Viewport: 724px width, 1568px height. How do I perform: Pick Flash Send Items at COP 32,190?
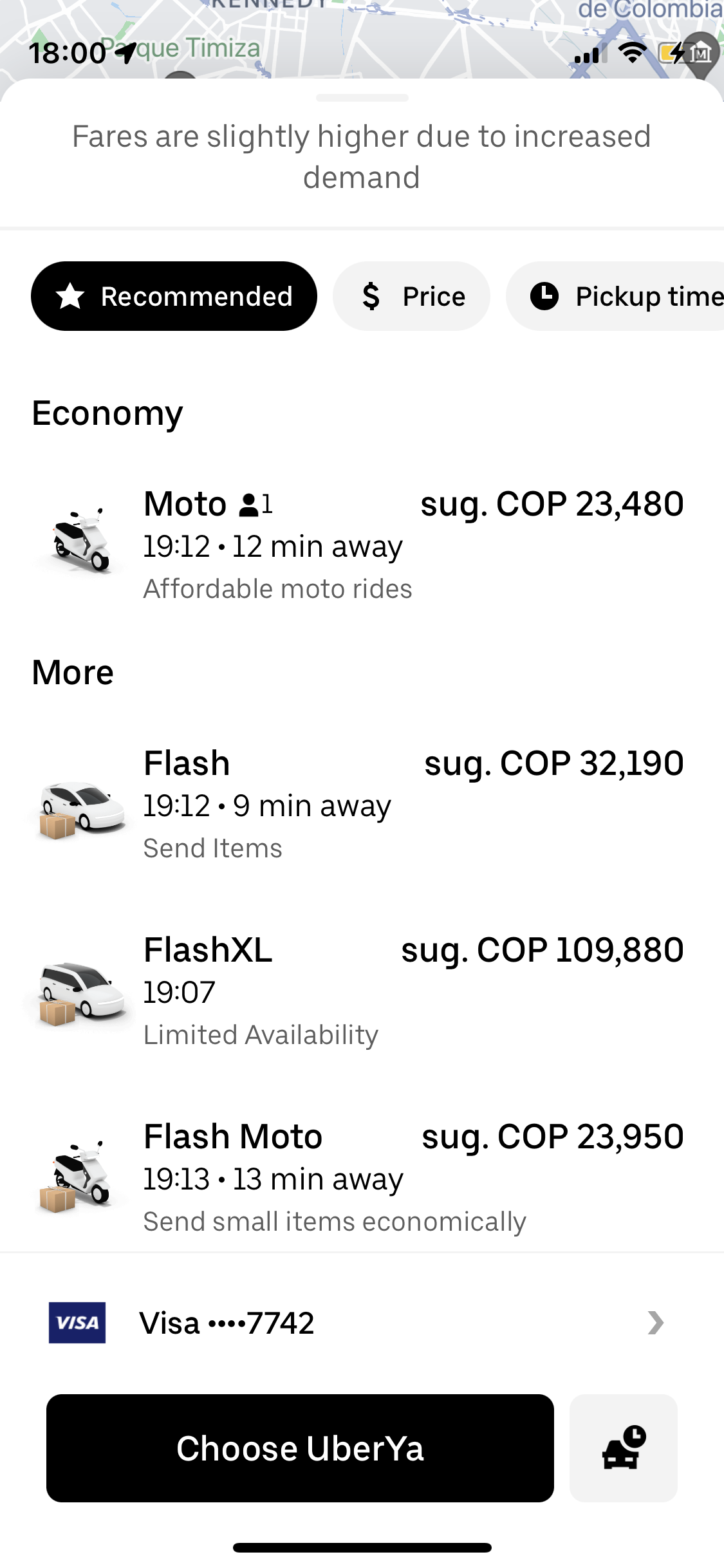[362, 805]
